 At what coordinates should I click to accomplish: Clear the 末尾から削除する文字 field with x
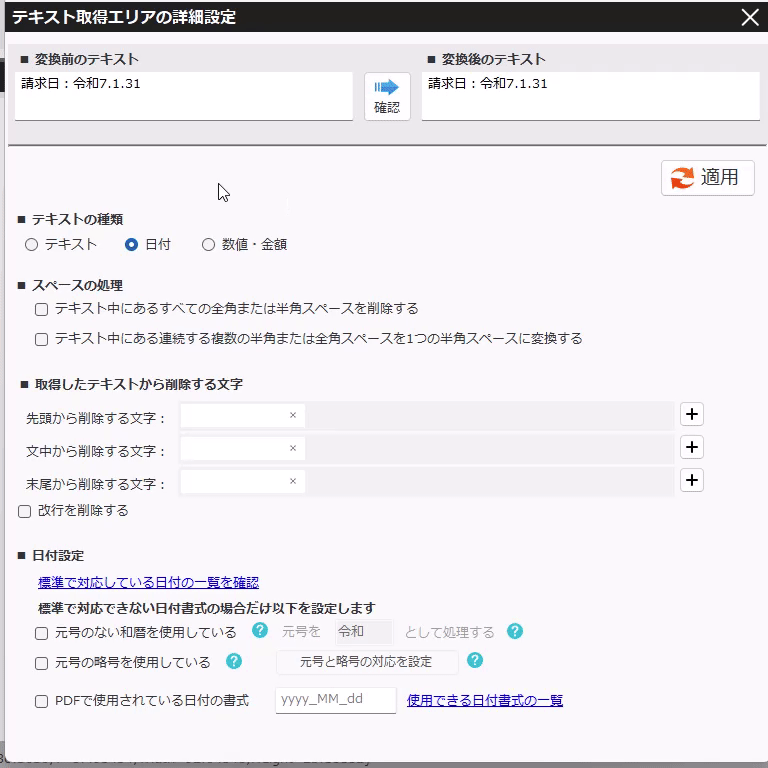pos(293,481)
